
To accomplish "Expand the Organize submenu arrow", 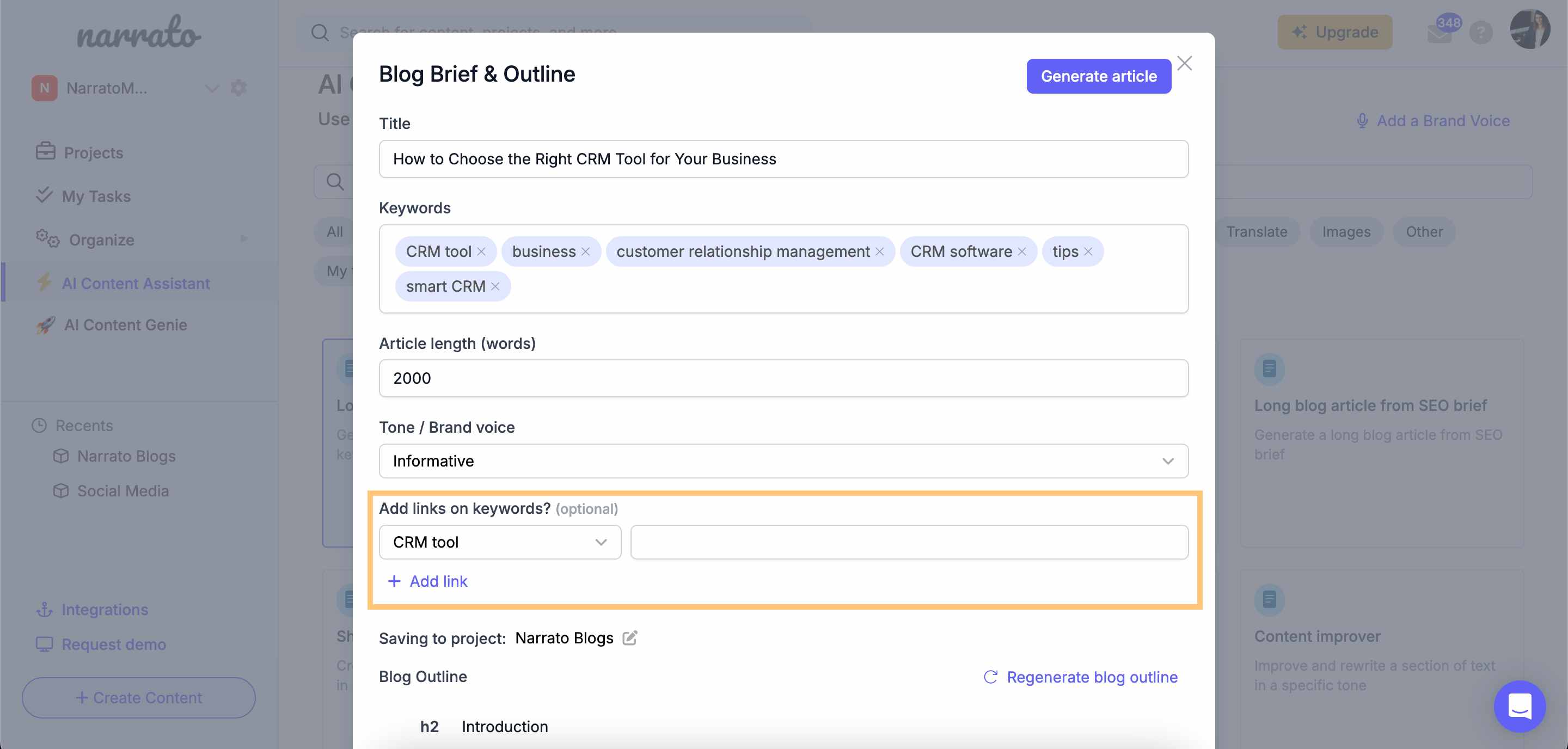I will pos(244,239).
